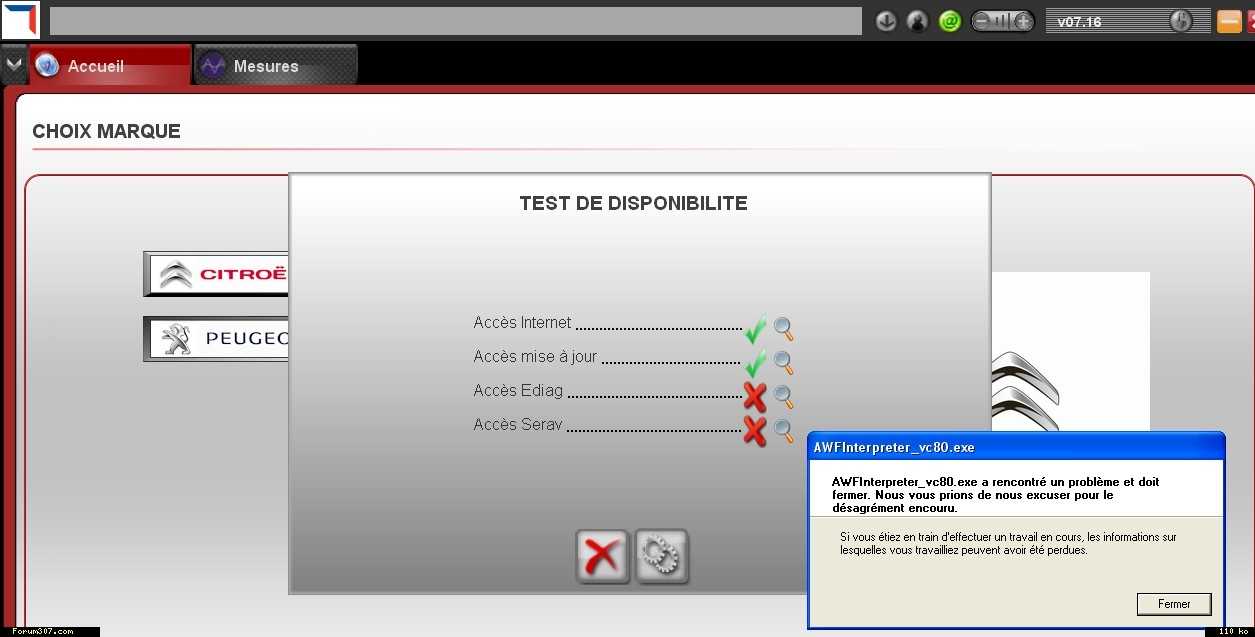Click the gears settings button in test dialog
1255x637 pixels.
(661, 556)
